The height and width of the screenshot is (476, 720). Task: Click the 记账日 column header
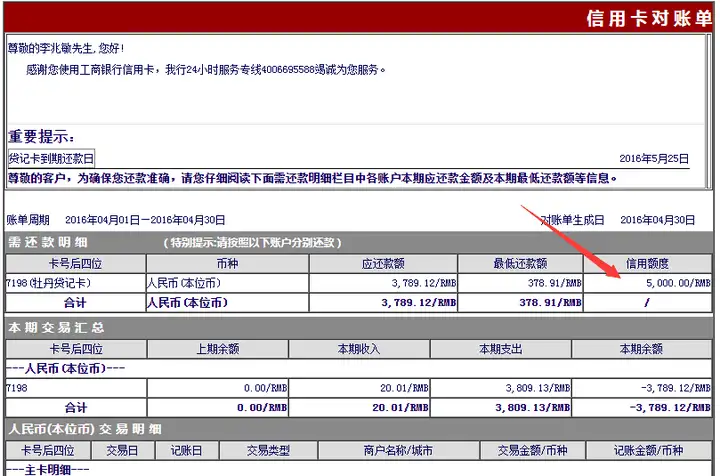coord(186,451)
